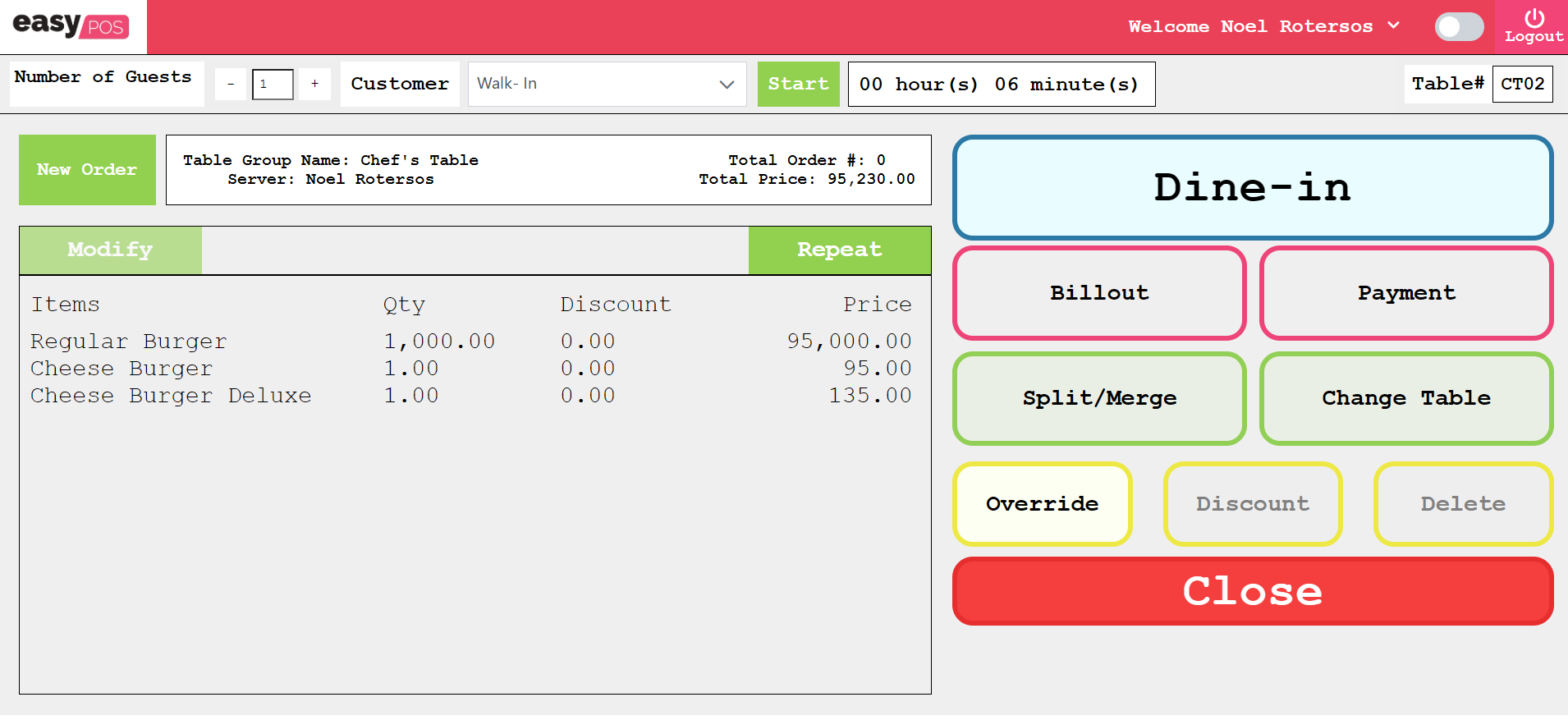The width and height of the screenshot is (1568, 720).
Task: Click the elapsed time 00 hour(s) 06 minute(s) box
Action: (x=1001, y=84)
